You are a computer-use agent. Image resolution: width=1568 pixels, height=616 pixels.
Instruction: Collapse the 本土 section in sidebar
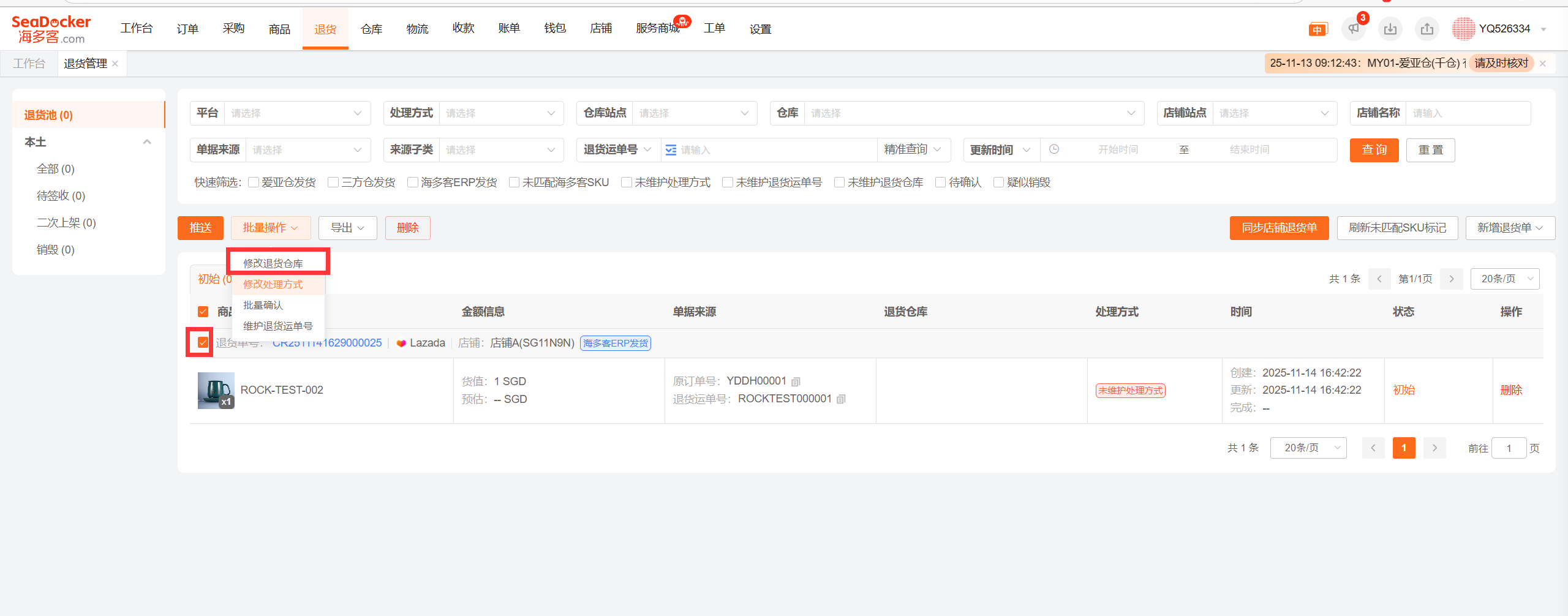(147, 142)
